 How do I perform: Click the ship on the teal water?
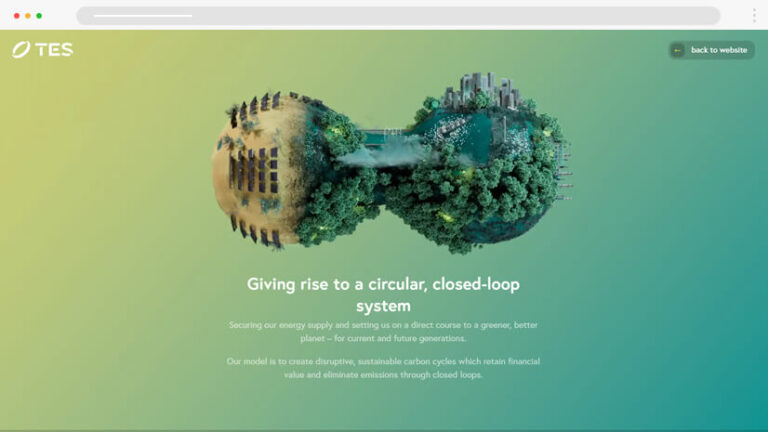[450, 128]
